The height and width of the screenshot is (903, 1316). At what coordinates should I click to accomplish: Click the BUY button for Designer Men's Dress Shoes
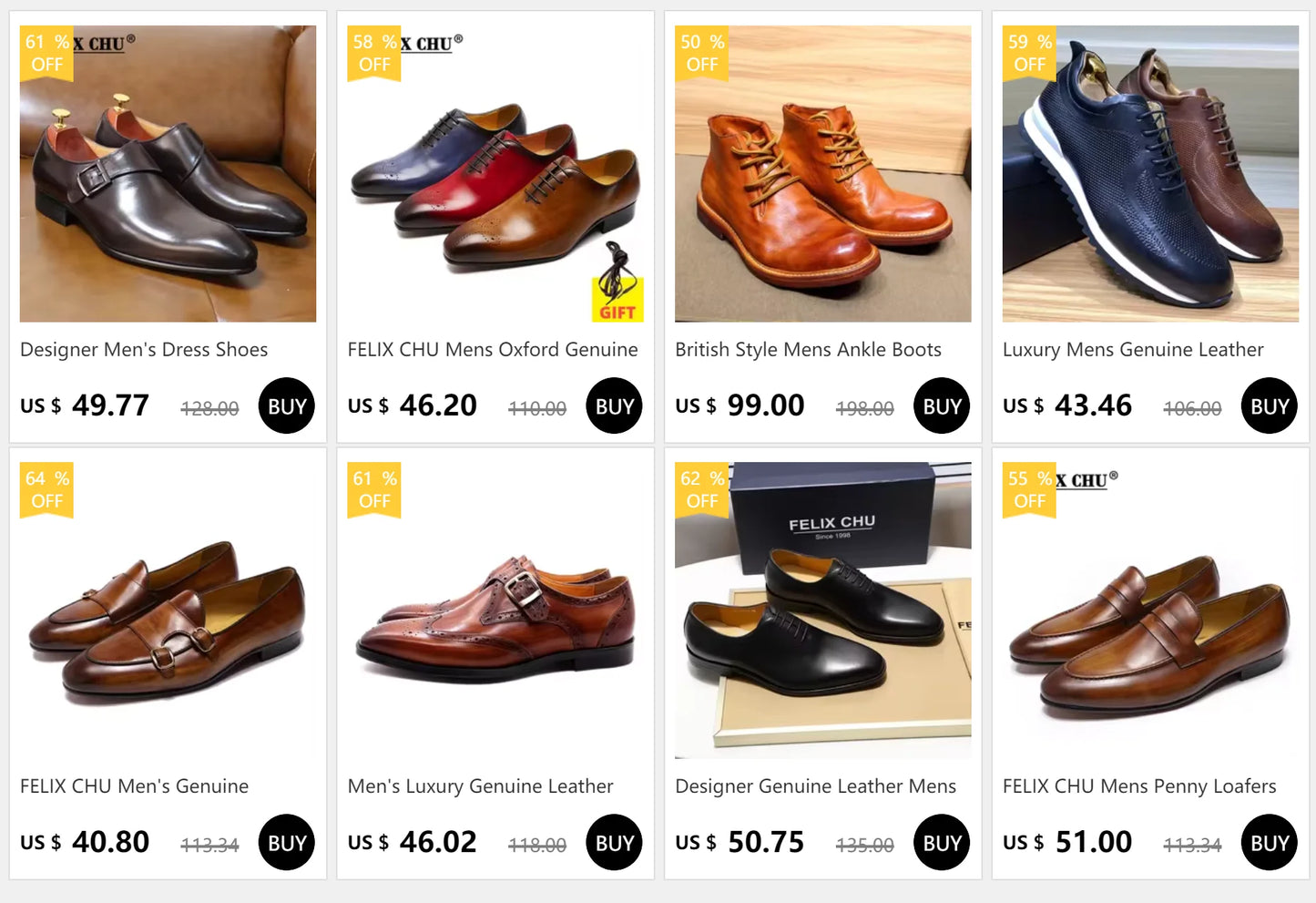click(x=286, y=405)
